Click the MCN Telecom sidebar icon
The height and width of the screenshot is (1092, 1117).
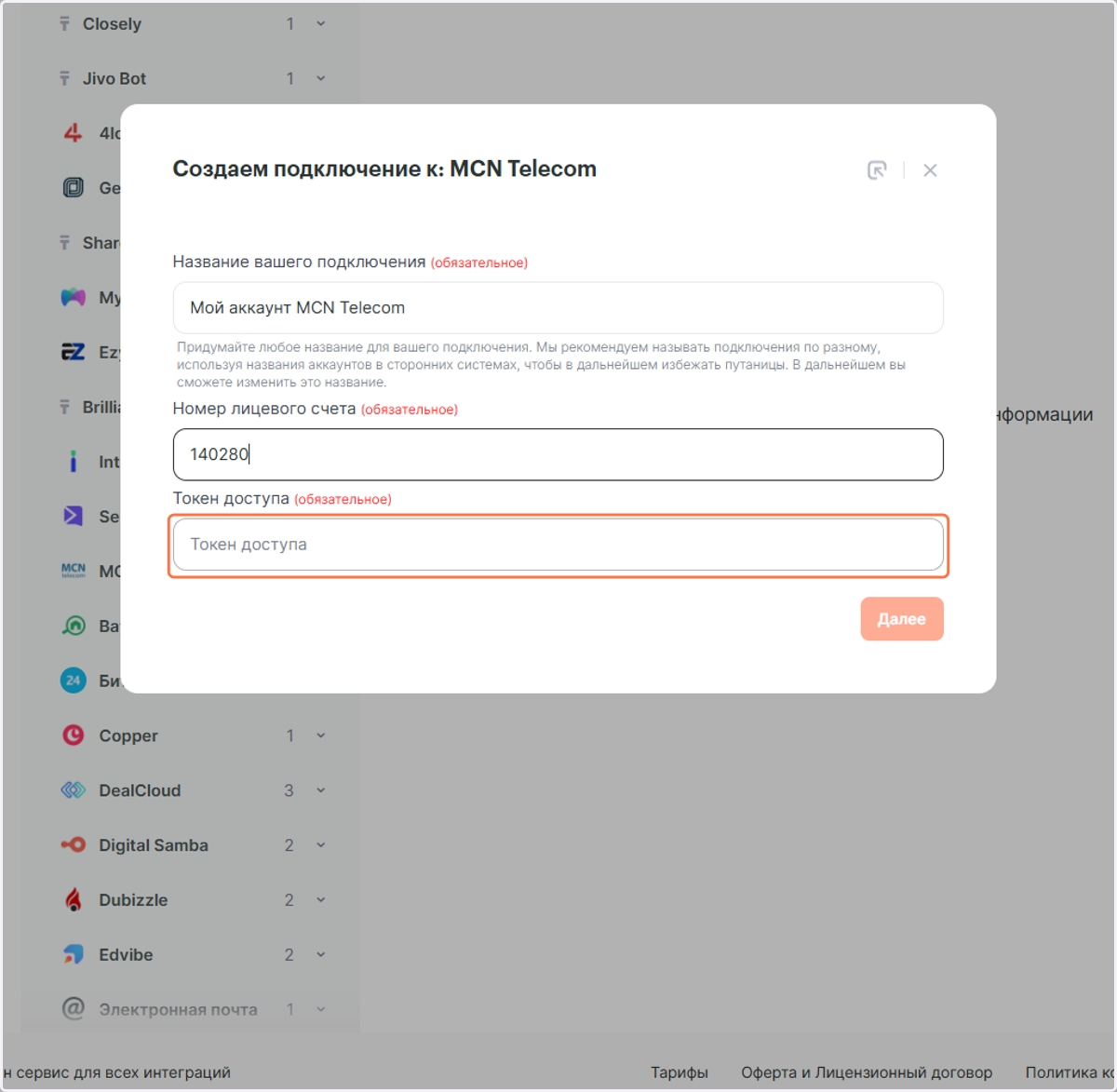(73, 571)
